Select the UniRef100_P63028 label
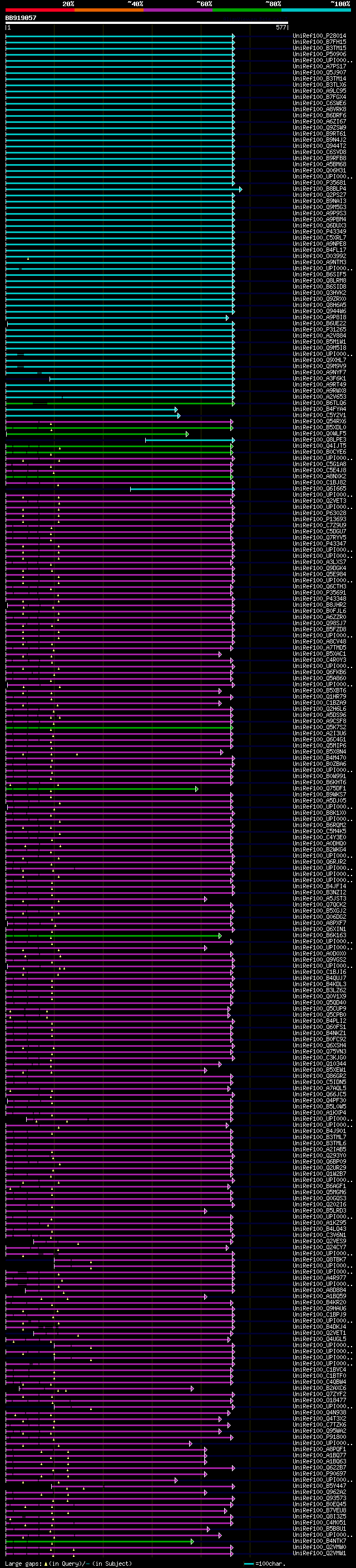Viewport: 356px width, 1568px height. pyautogui.click(x=319, y=513)
